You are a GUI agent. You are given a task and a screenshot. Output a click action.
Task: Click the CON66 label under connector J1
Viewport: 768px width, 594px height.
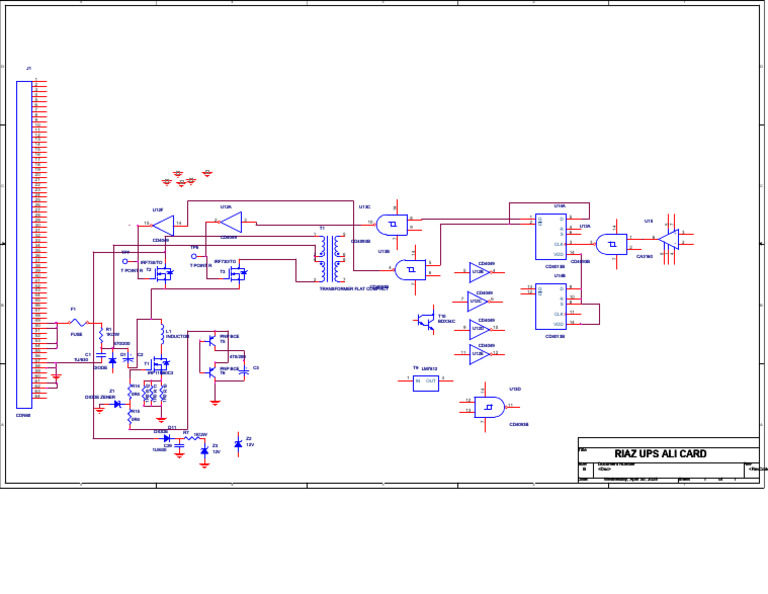[x=23, y=416]
